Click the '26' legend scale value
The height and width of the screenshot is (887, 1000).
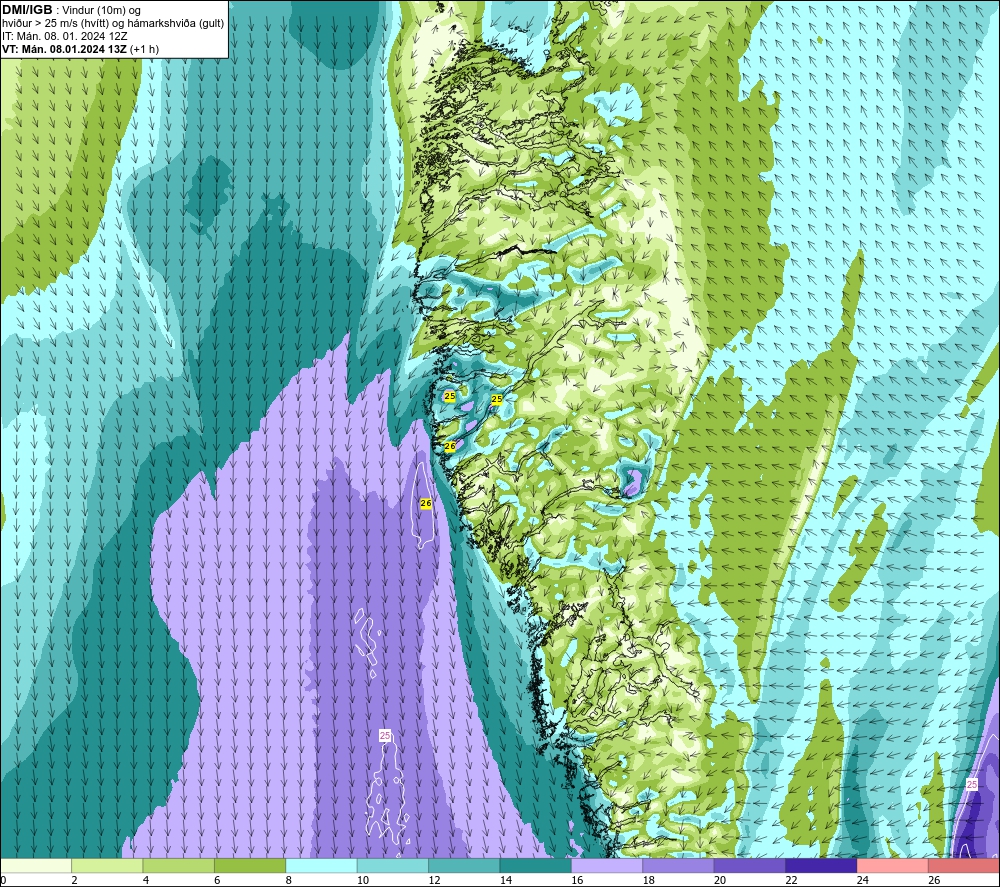pyautogui.click(x=934, y=880)
